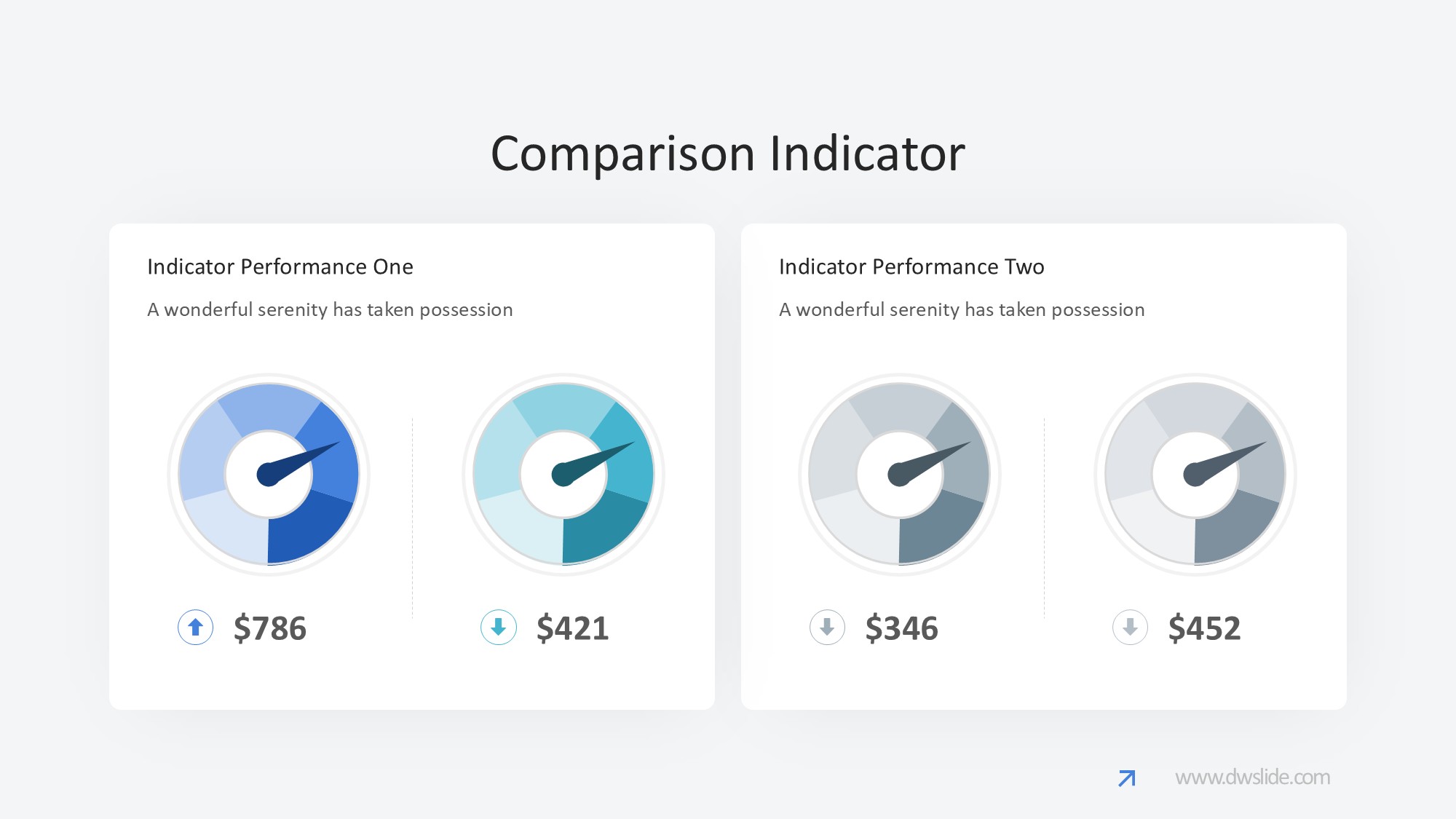This screenshot has height=819, width=1456.
Task: Click the teal down arrow icon beside $421
Action: pyautogui.click(x=499, y=627)
